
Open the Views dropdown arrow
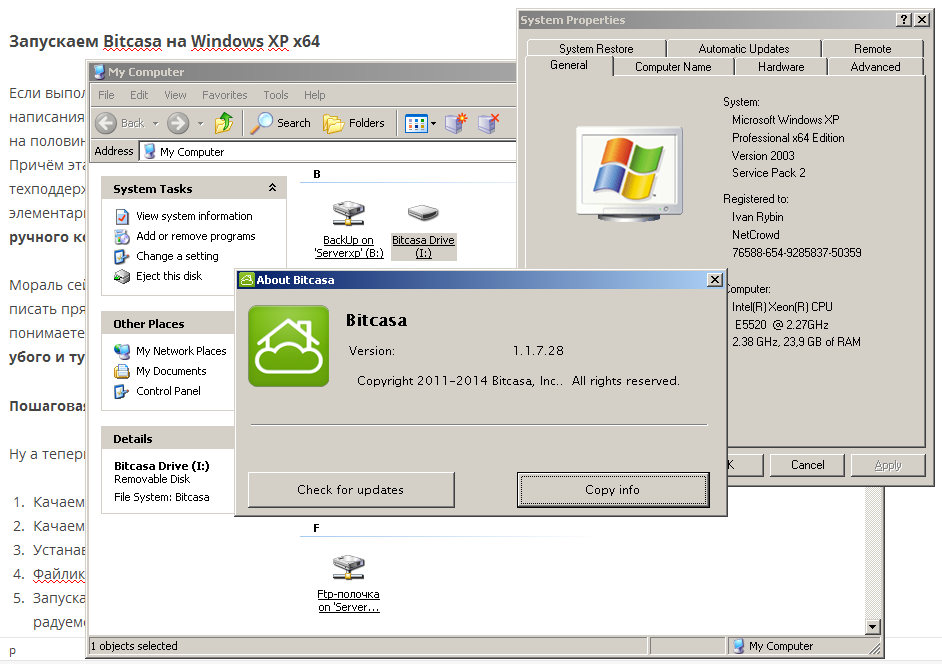click(433, 124)
